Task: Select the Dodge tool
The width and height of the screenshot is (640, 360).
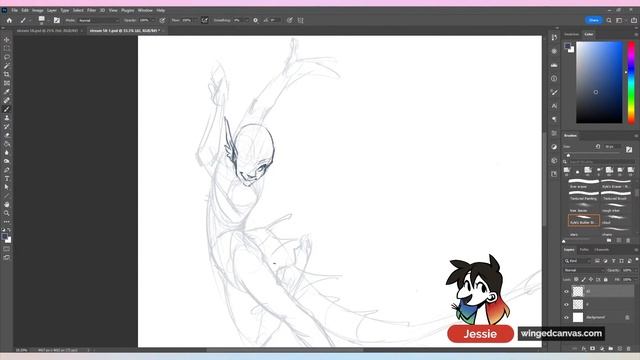Action: point(7,161)
